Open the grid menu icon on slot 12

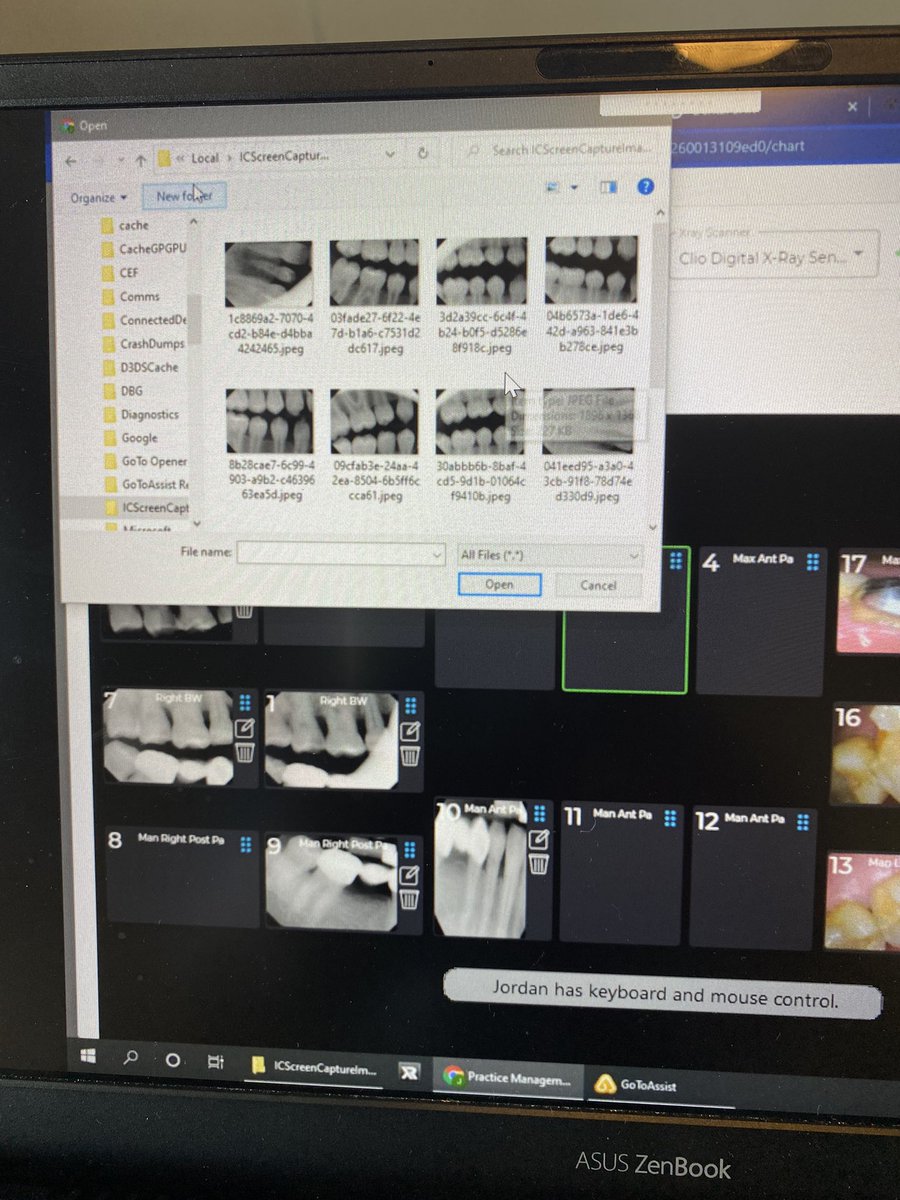click(x=801, y=821)
